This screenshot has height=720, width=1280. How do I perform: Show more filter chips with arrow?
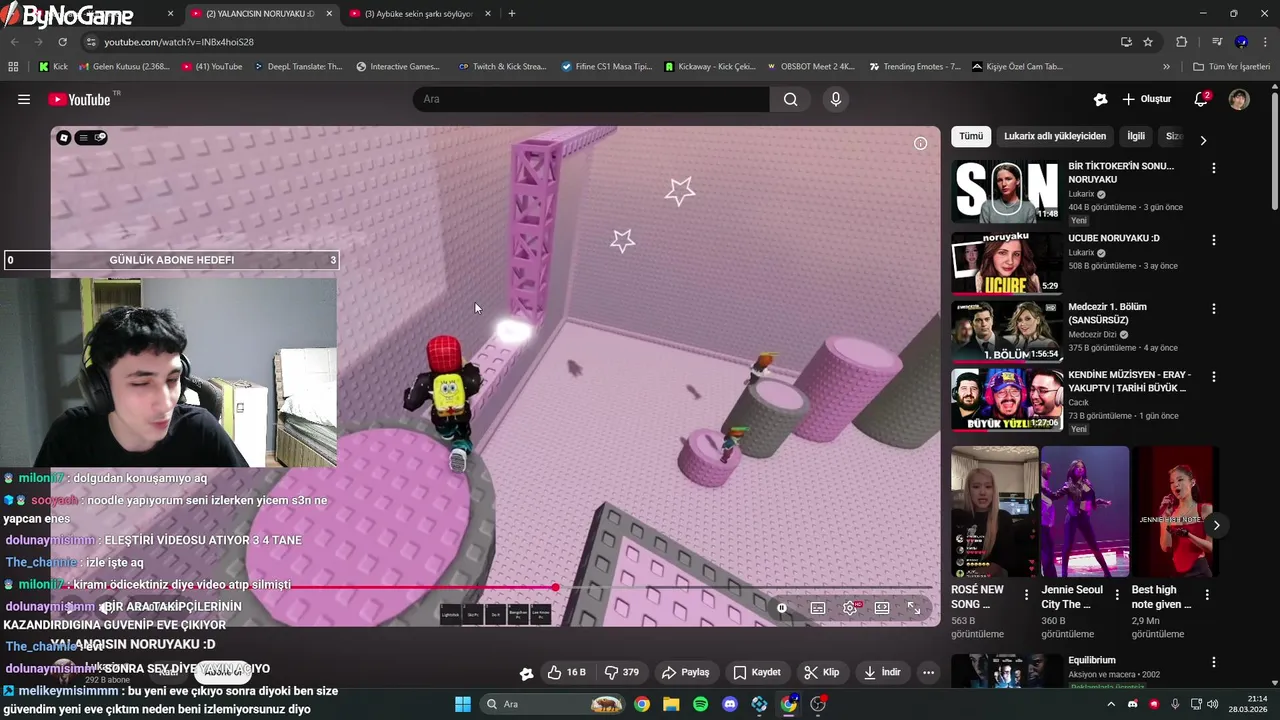[x=1203, y=140]
